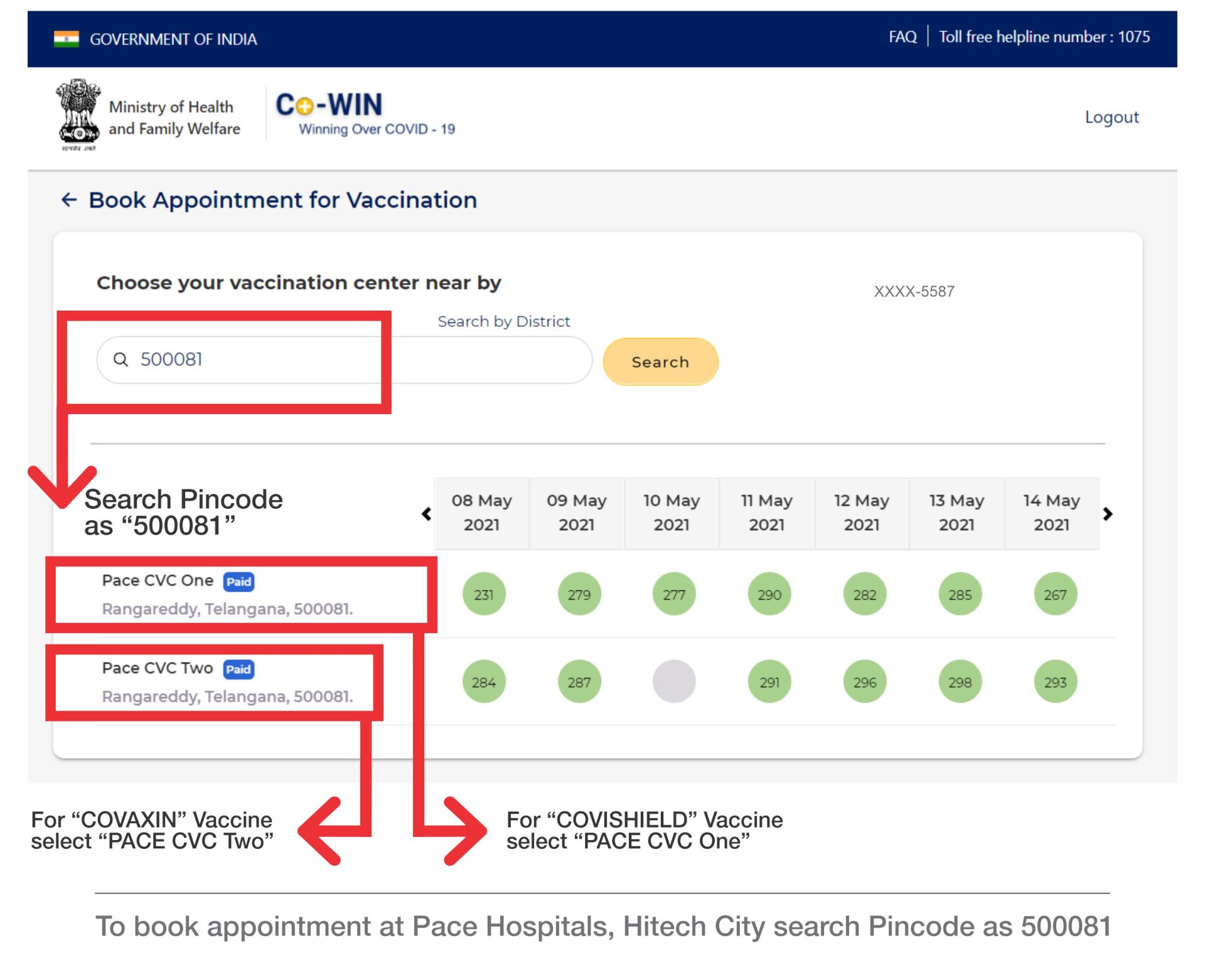Screen dimensions: 1205x980
Task: Click the Pace CVC Two address text
Action: pos(227,697)
